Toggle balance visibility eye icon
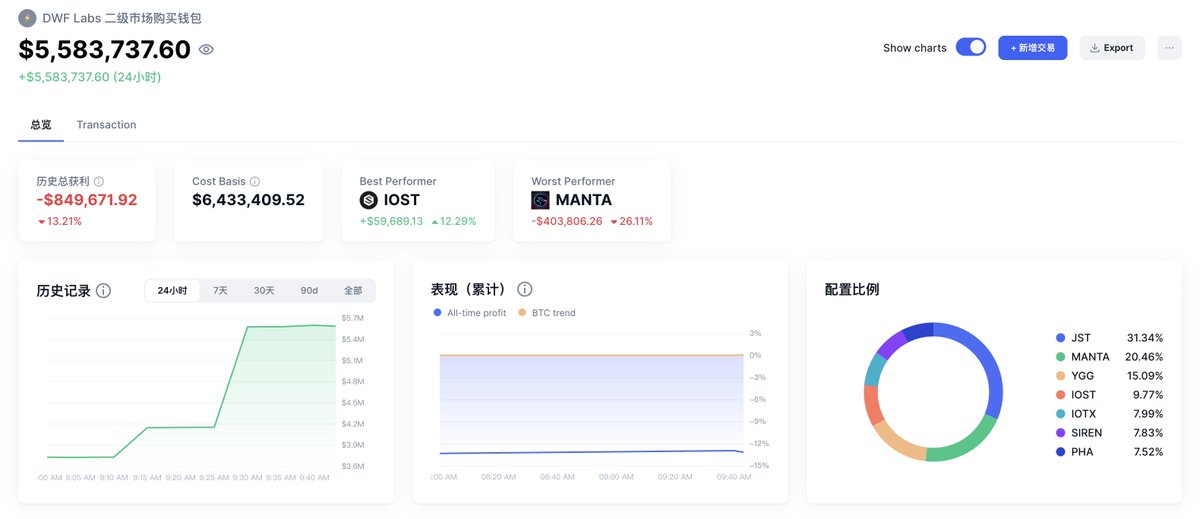The image size is (1200, 519). pyautogui.click(x=206, y=49)
